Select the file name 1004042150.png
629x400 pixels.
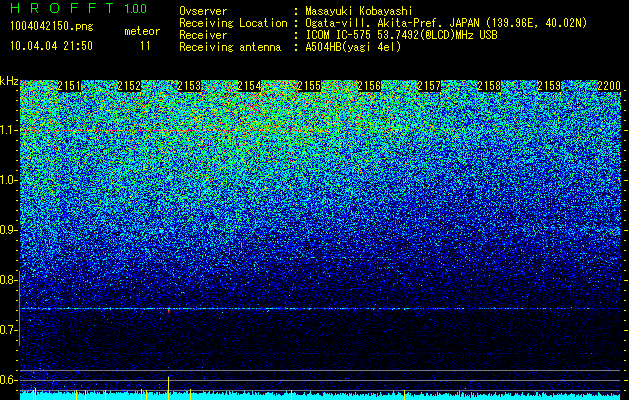(51, 27)
